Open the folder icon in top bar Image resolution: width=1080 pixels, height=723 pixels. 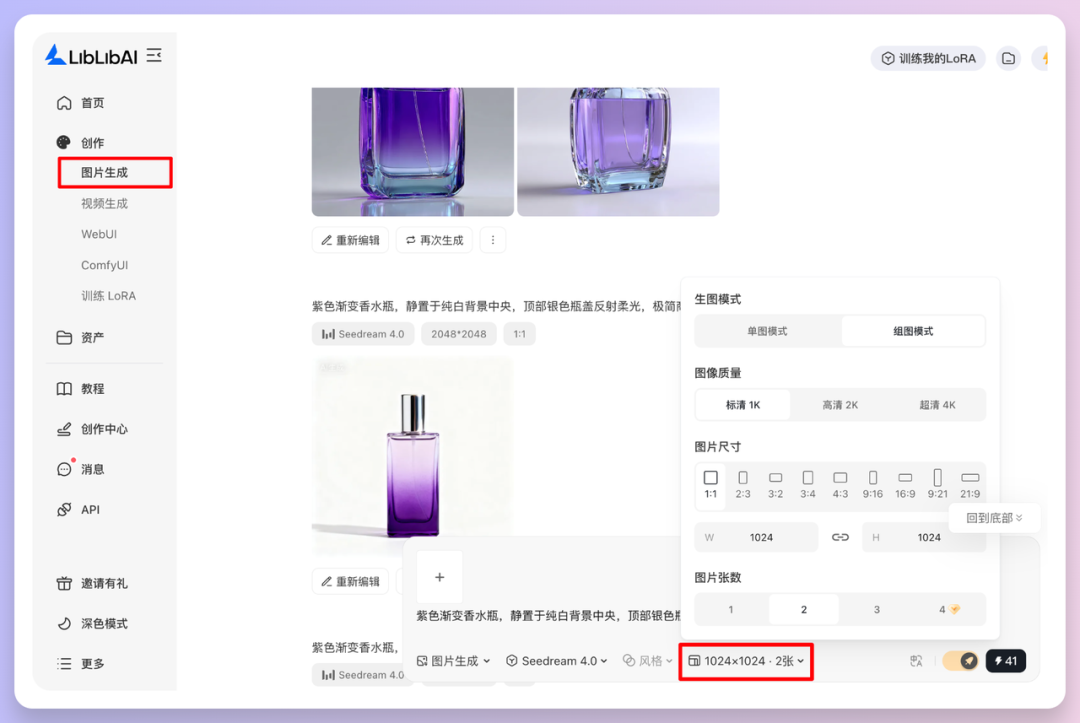point(1008,59)
